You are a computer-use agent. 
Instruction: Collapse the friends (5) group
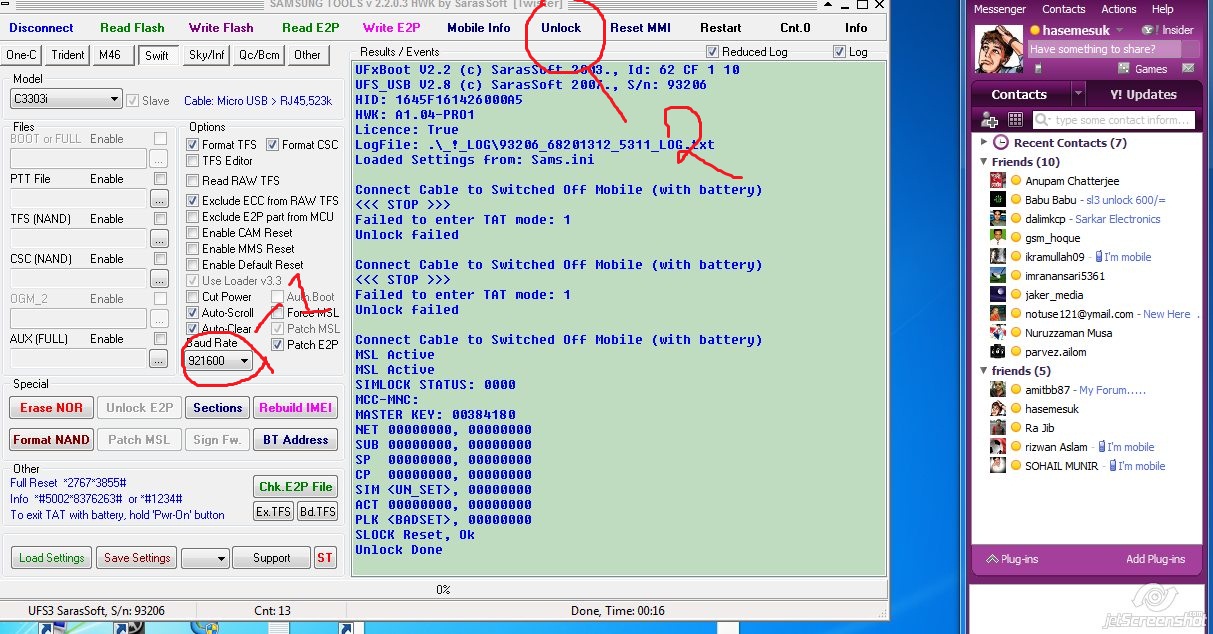984,371
